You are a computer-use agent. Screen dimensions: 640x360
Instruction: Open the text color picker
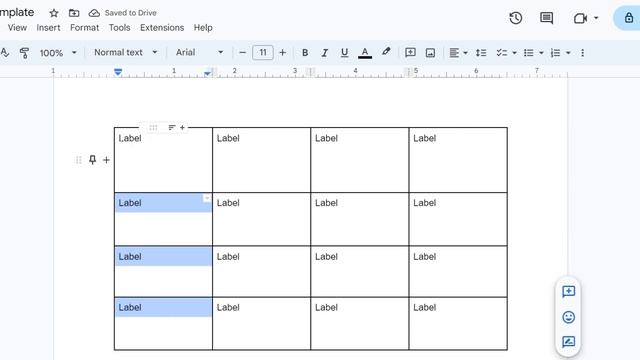[x=365, y=53]
